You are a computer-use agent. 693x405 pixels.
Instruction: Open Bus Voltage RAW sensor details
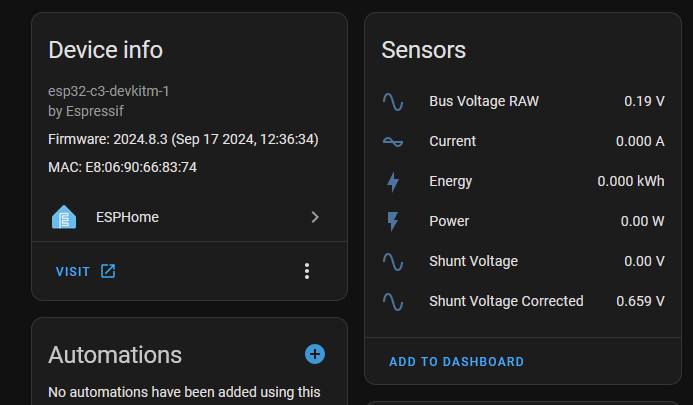coord(483,101)
